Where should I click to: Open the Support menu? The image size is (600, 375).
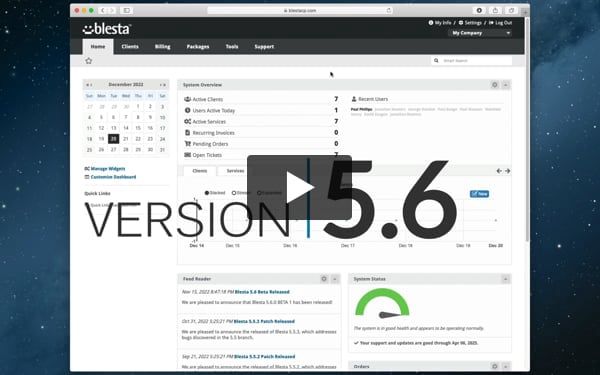pos(264,47)
